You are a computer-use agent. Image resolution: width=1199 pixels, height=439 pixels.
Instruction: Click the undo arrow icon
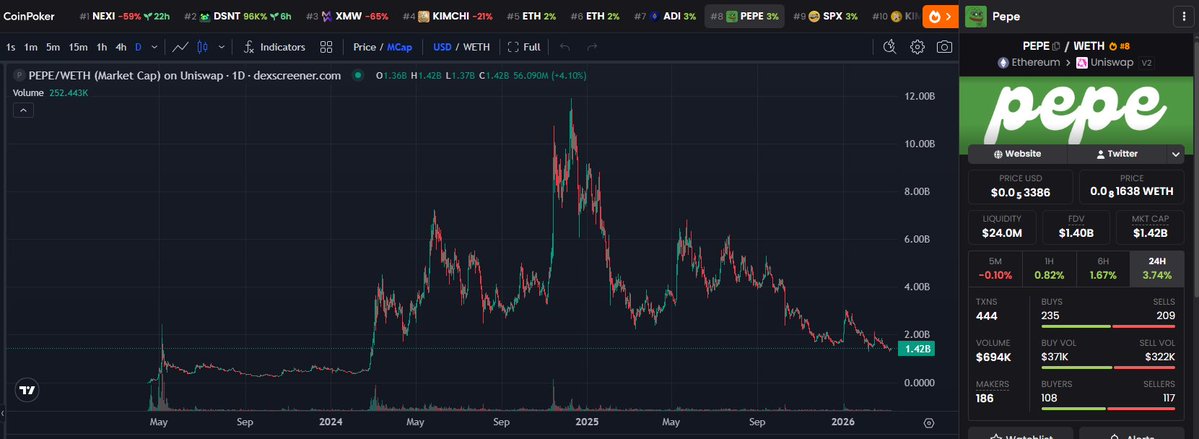point(565,47)
